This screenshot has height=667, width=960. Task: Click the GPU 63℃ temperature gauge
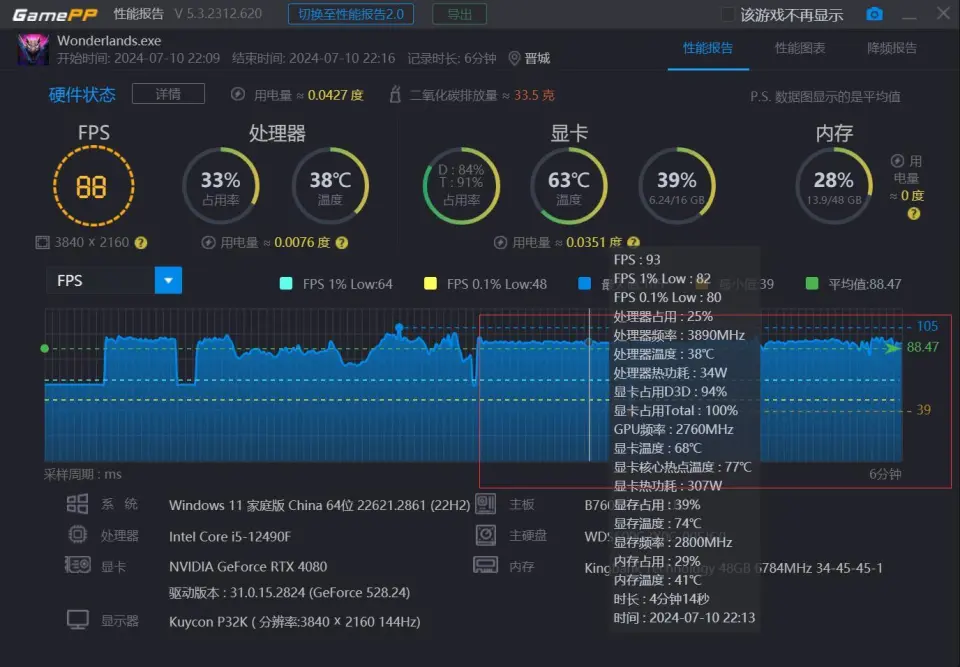click(x=568, y=186)
